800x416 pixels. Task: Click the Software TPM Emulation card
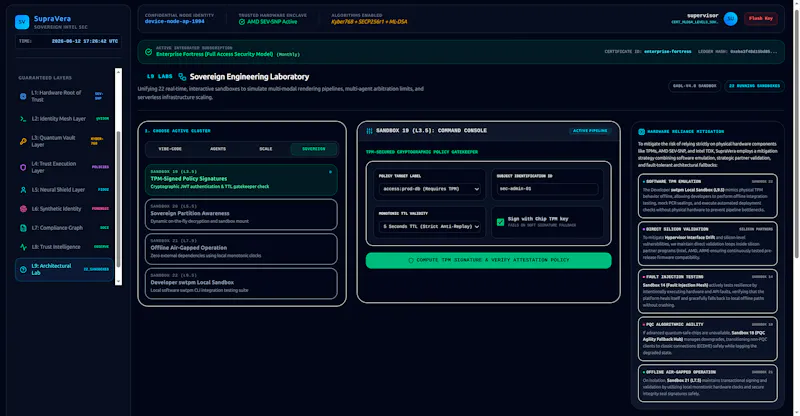tap(708, 195)
